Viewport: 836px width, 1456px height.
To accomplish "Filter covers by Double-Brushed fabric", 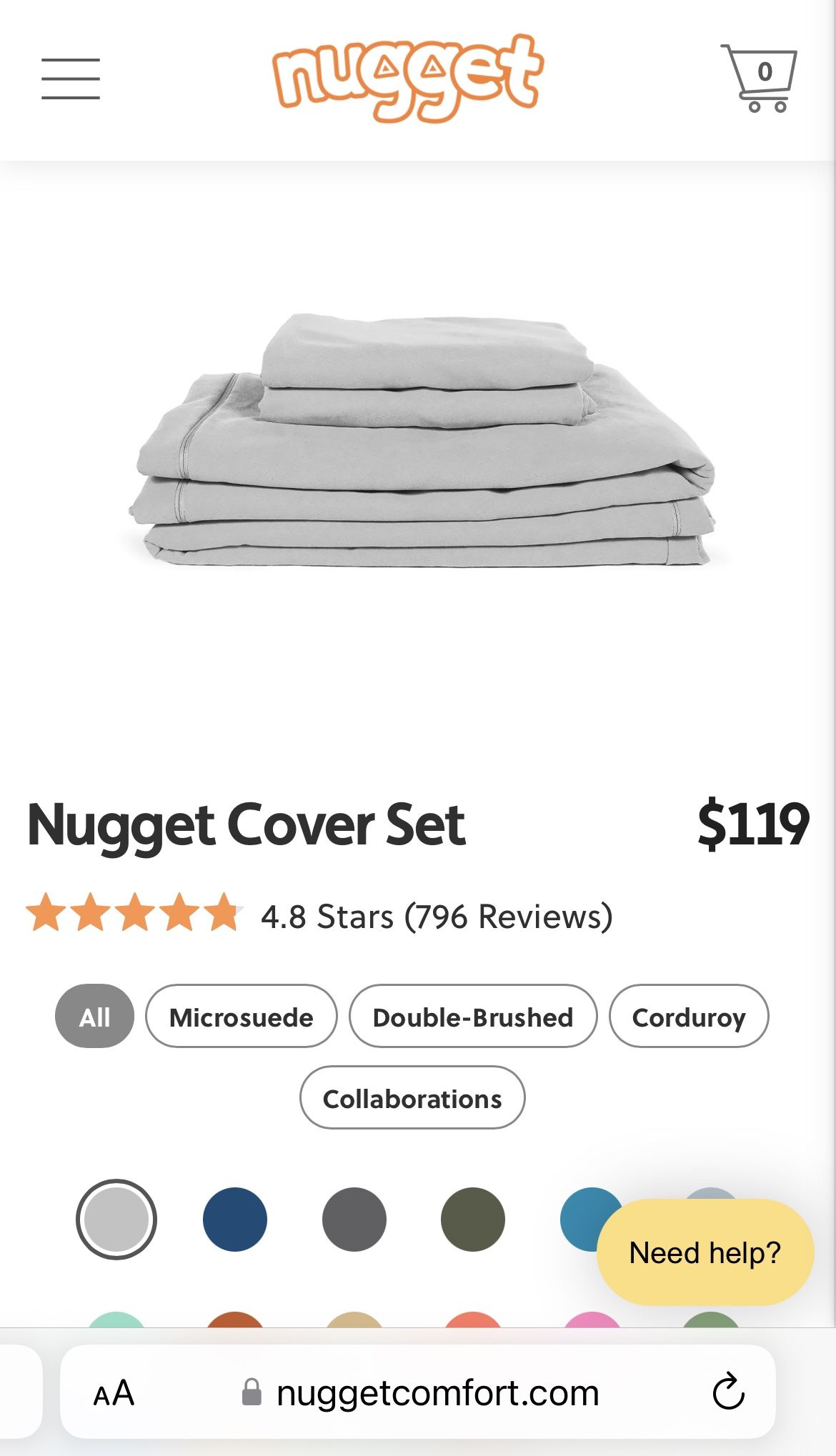I will tap(472, 1016).
